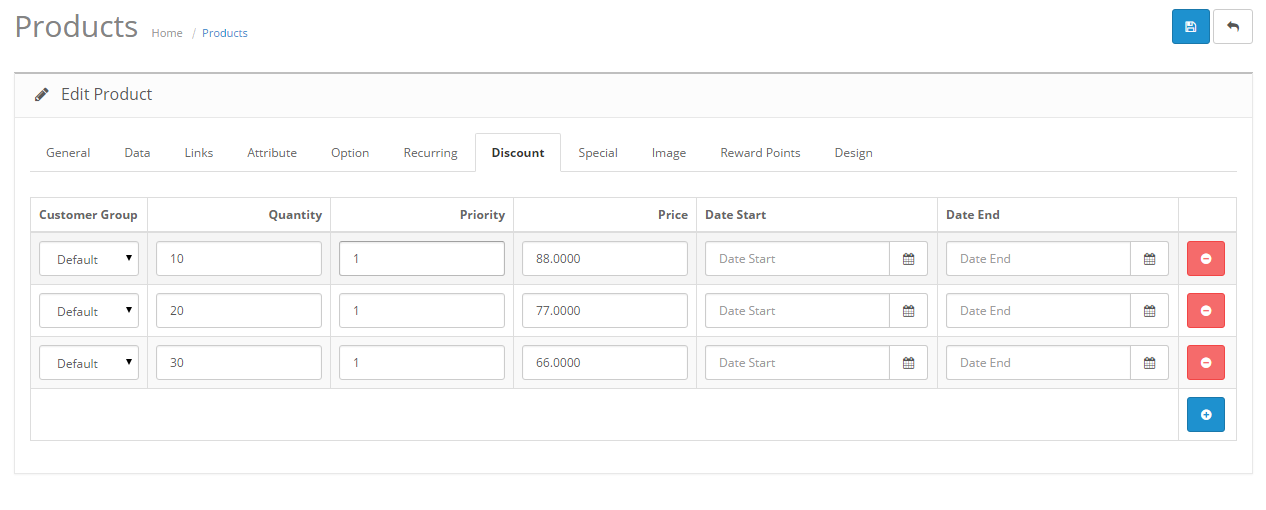
Task: Remove the discount row with quantity 10
Action: (1205, 259)
